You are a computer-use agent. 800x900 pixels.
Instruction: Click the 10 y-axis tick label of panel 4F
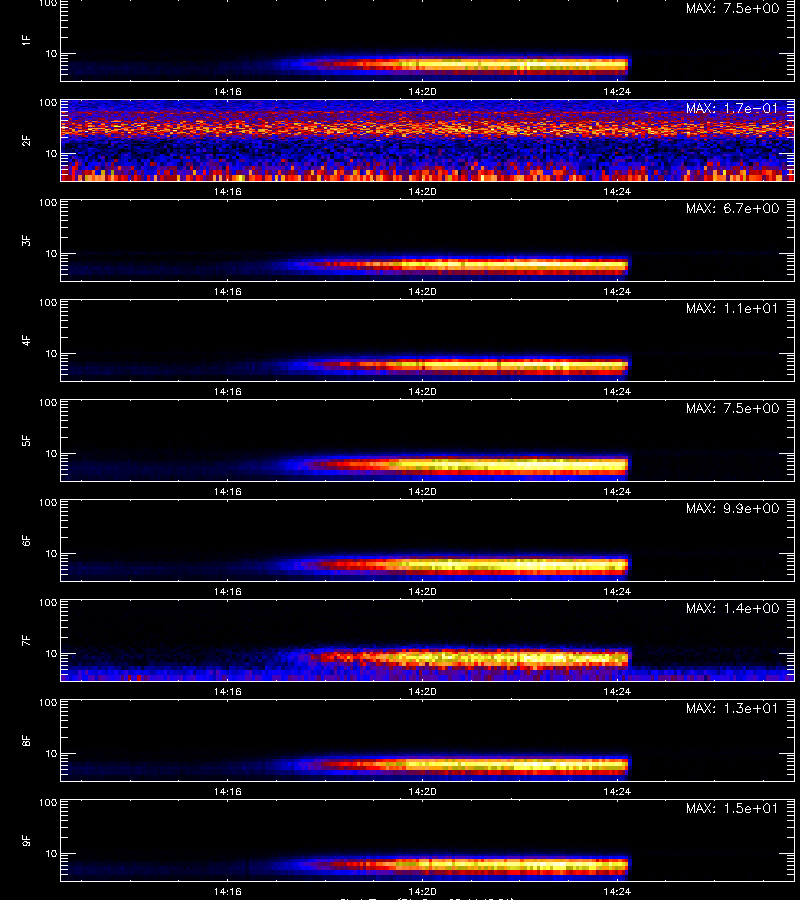coord(51,354)
